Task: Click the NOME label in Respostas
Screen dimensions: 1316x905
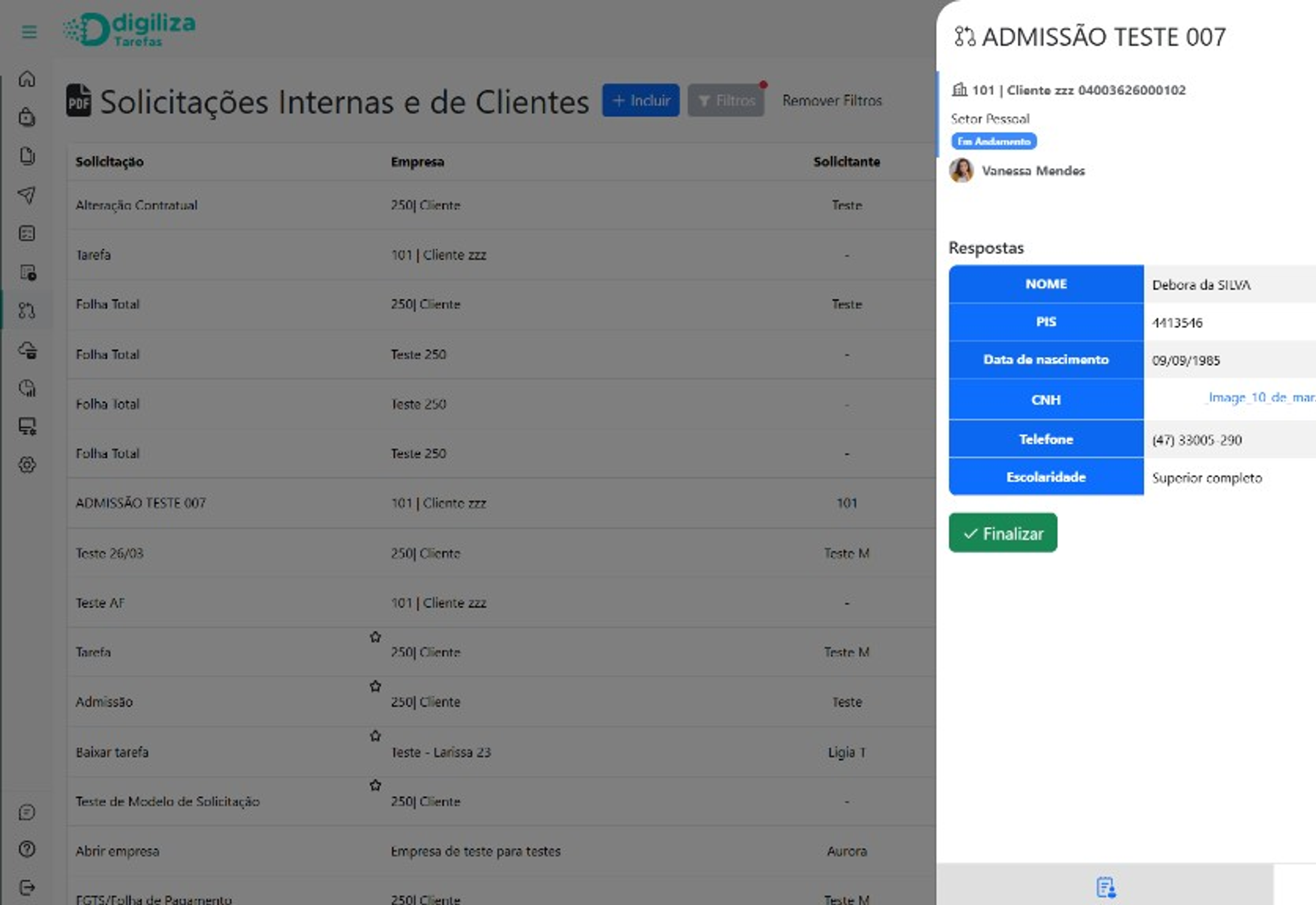Action: click(x=1046, y=283)
